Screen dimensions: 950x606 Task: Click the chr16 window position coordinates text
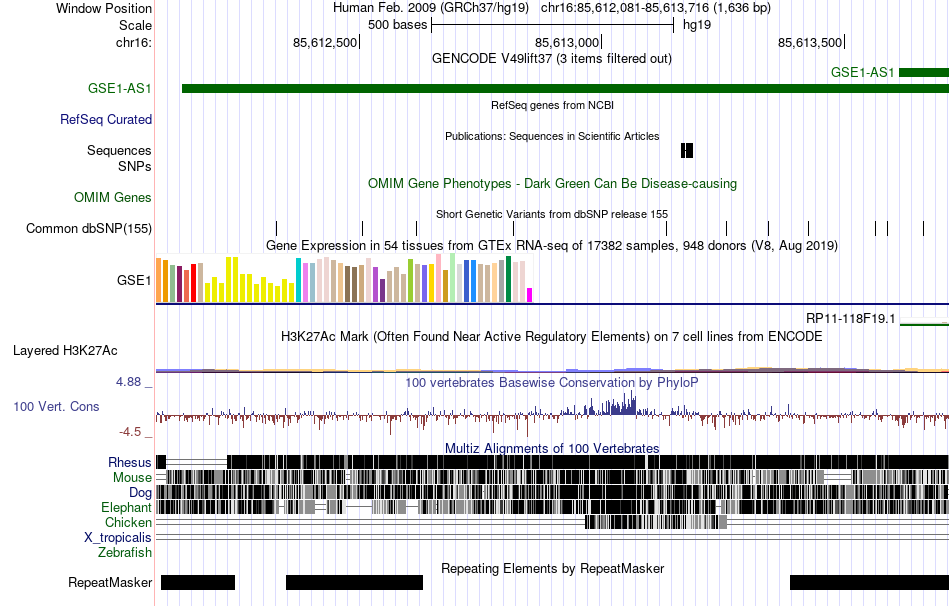click(x=656, y=8)
